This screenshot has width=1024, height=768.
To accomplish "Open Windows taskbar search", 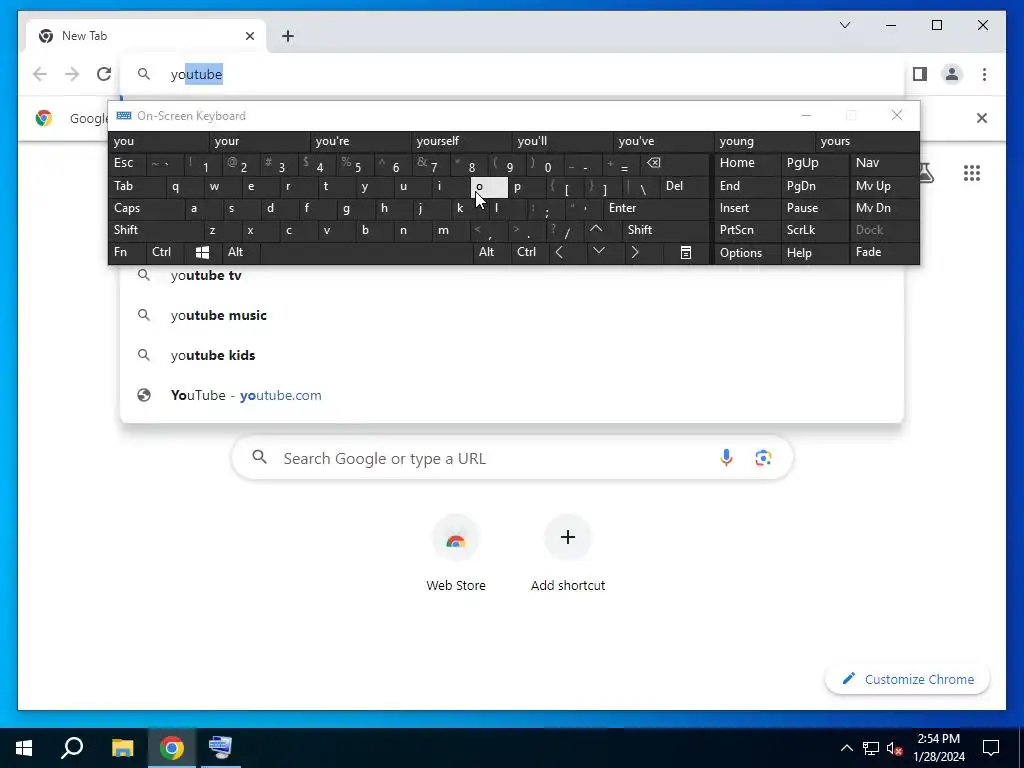I will coord(72,748).
